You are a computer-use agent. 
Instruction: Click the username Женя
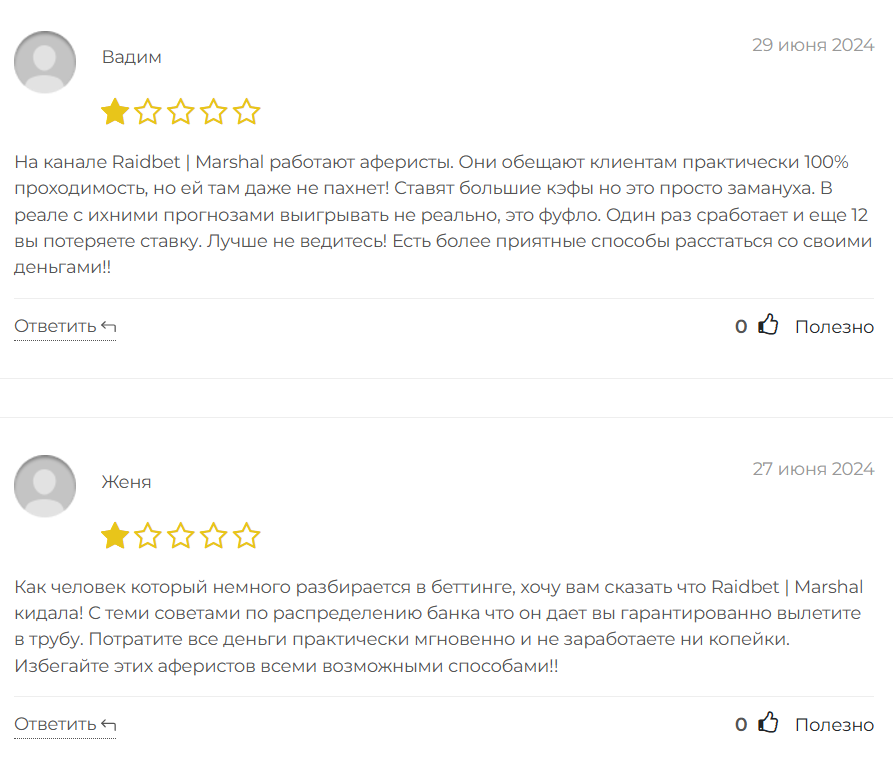point(126,482)
